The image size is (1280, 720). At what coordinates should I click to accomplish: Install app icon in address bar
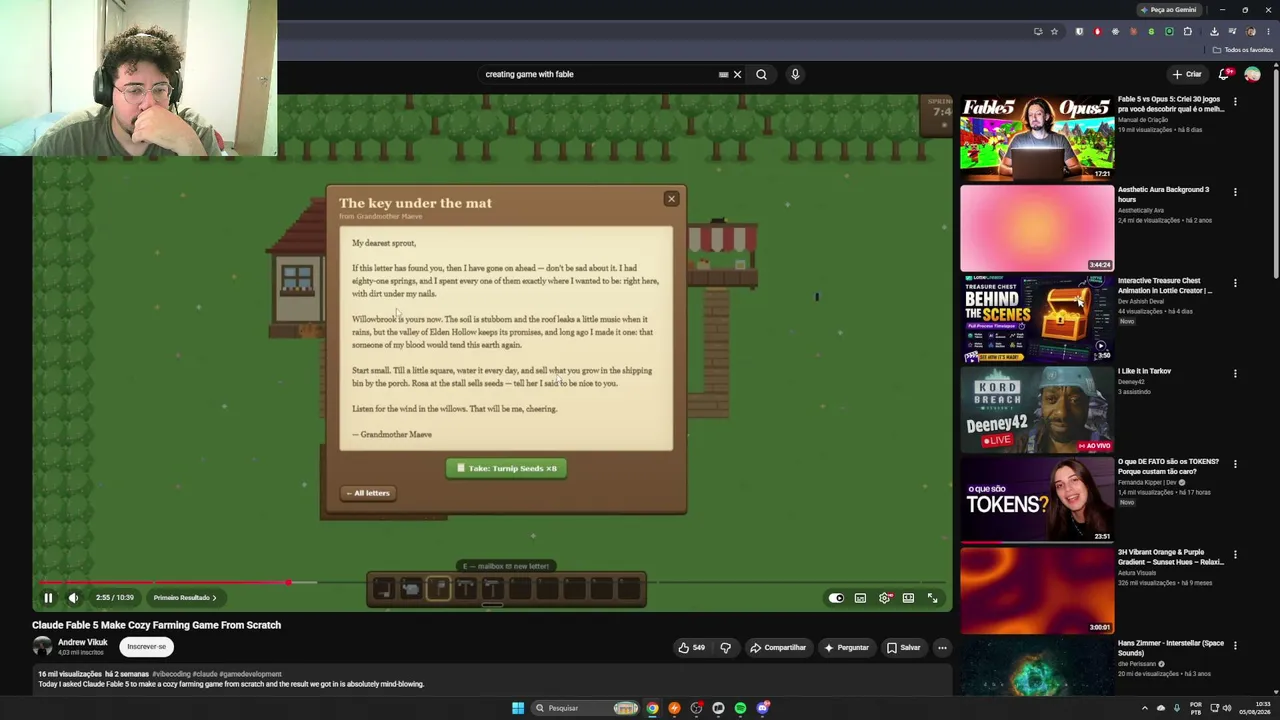click(x=1038, y=32)
